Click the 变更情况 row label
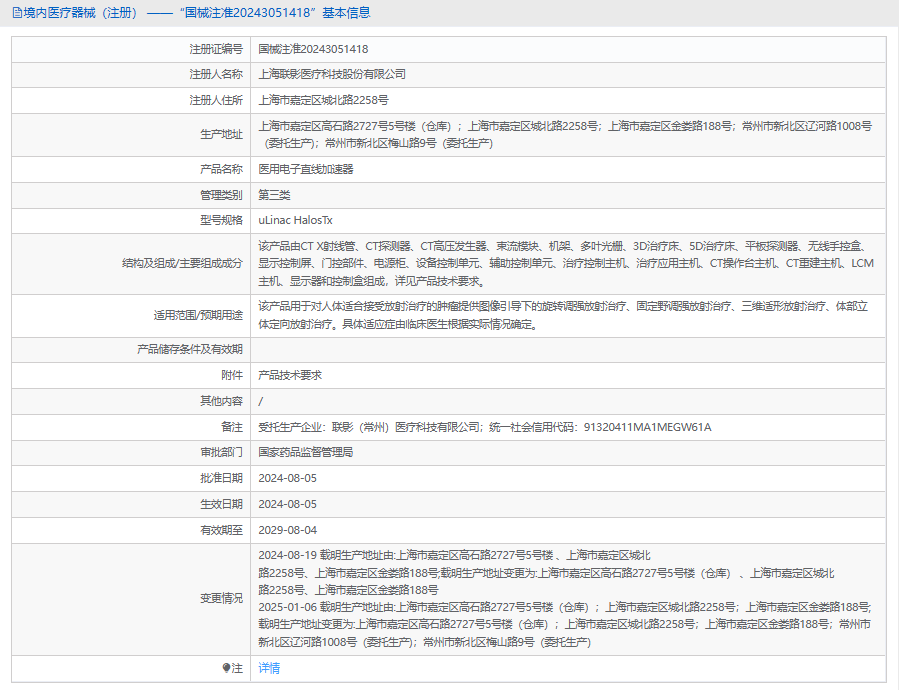Image resolution: width=899 pixels, height=690 pixels. click(x=221, y=598)
